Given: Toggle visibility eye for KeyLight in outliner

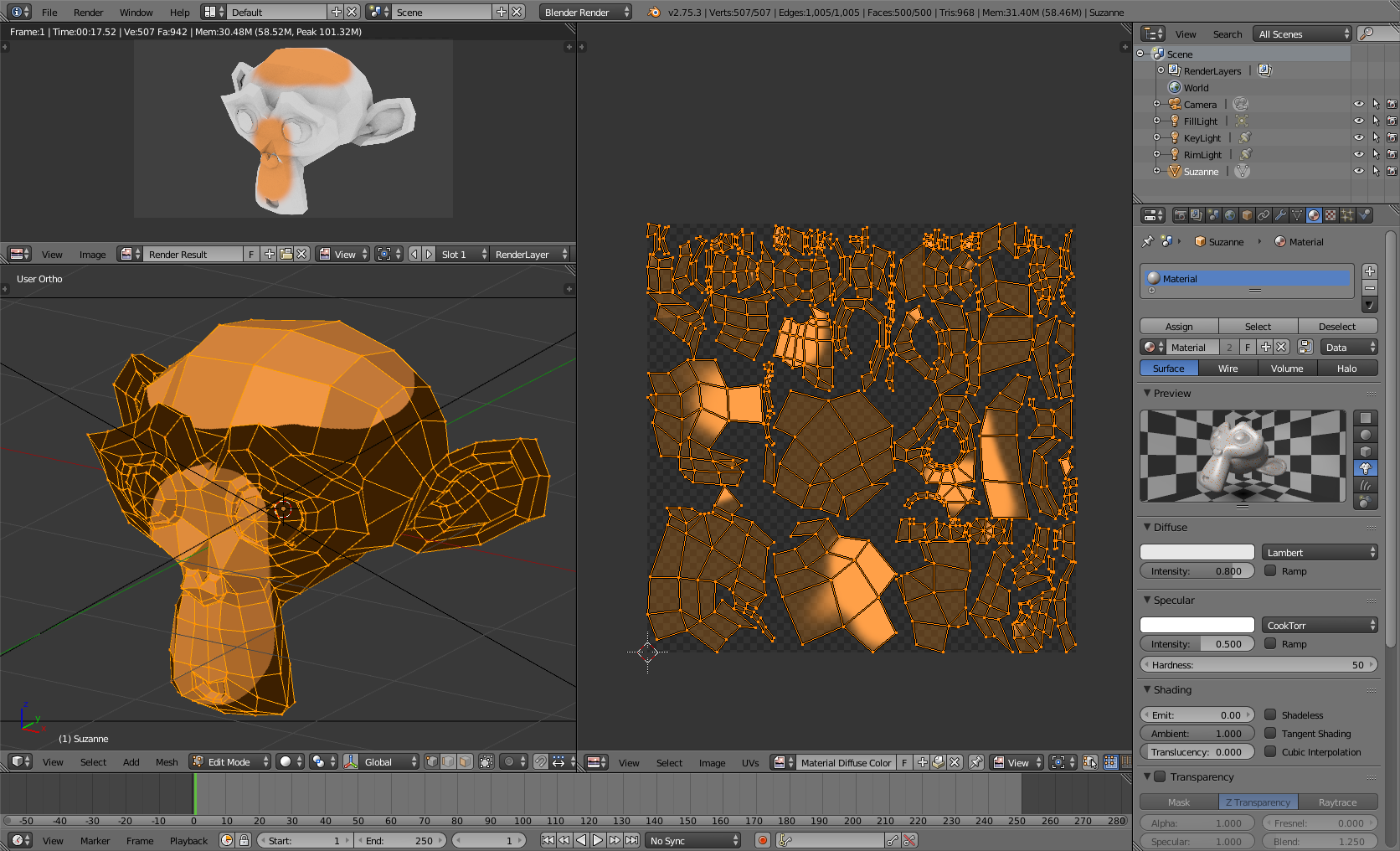Looking at the screenshot, I should tap(1359, 138).
